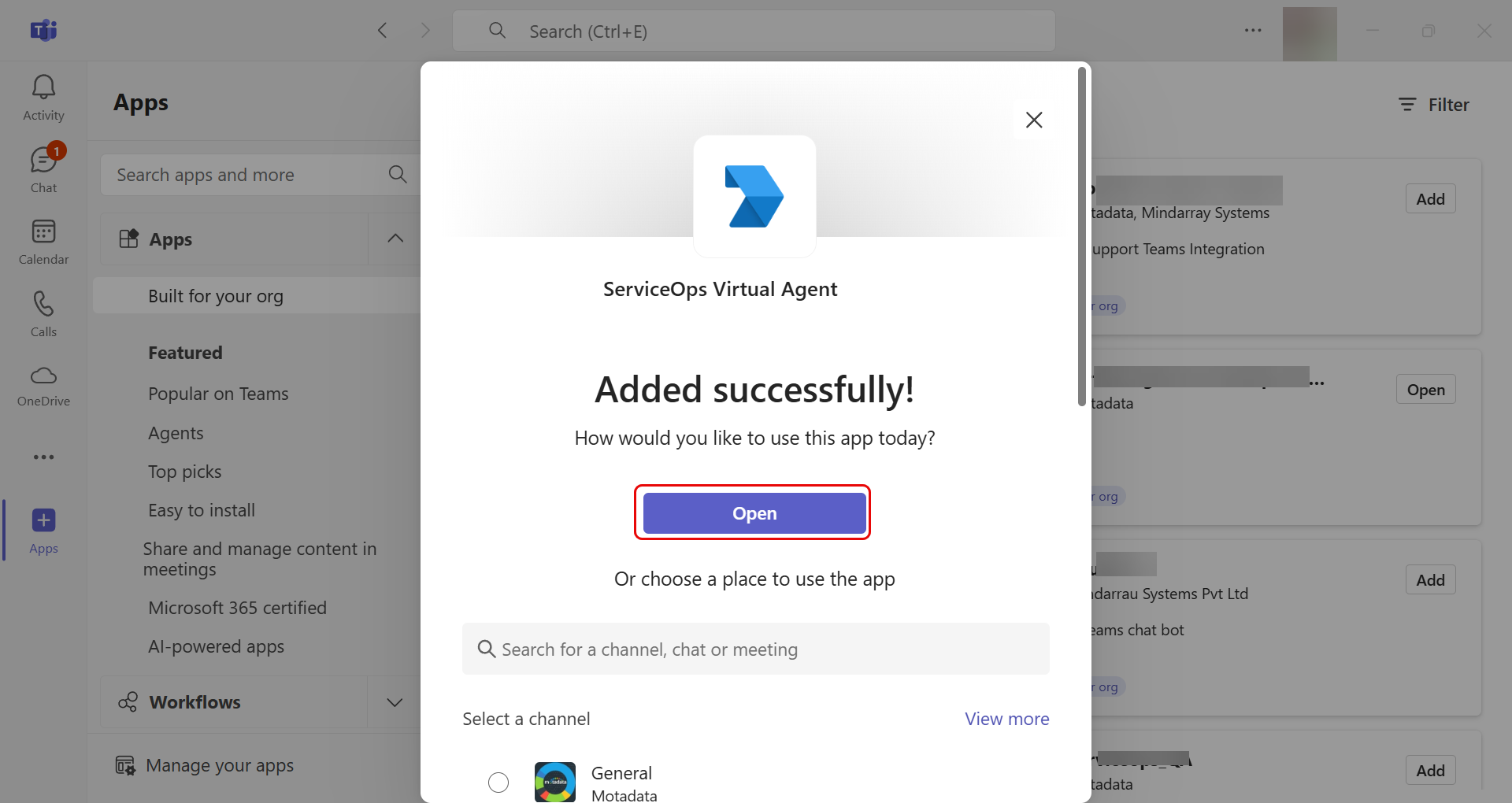The width and height of the screenshot is (1512, 803).
Task: Click the View more link
Action: click(1006, 719)
